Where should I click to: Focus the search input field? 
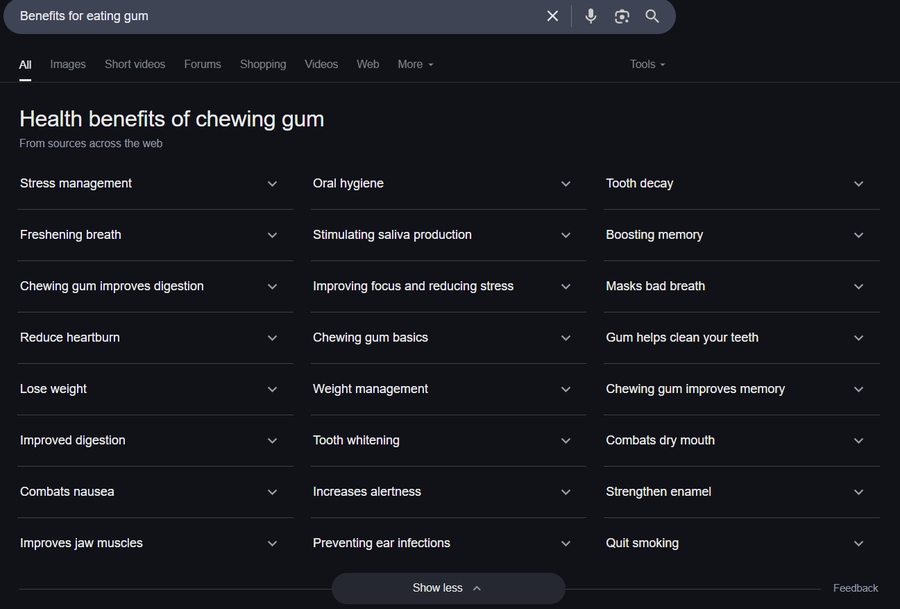click(278, 16)
